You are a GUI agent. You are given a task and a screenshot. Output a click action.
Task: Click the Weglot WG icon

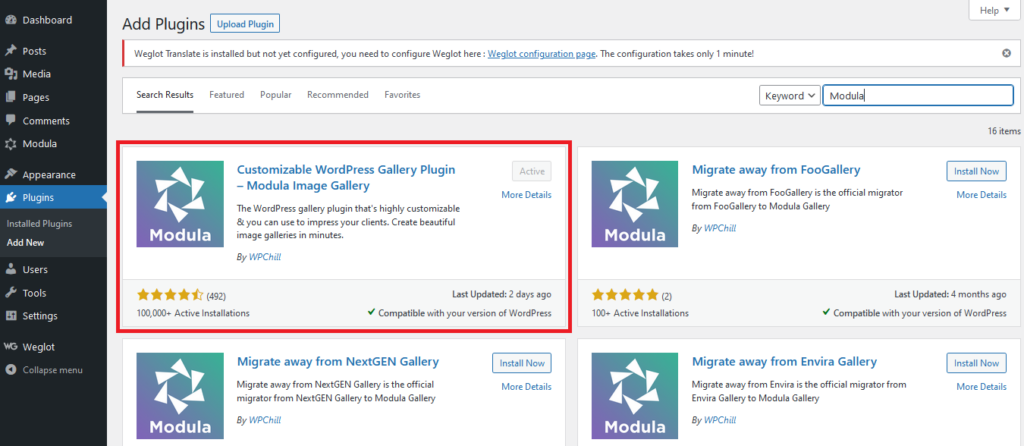tap(11, 346)
